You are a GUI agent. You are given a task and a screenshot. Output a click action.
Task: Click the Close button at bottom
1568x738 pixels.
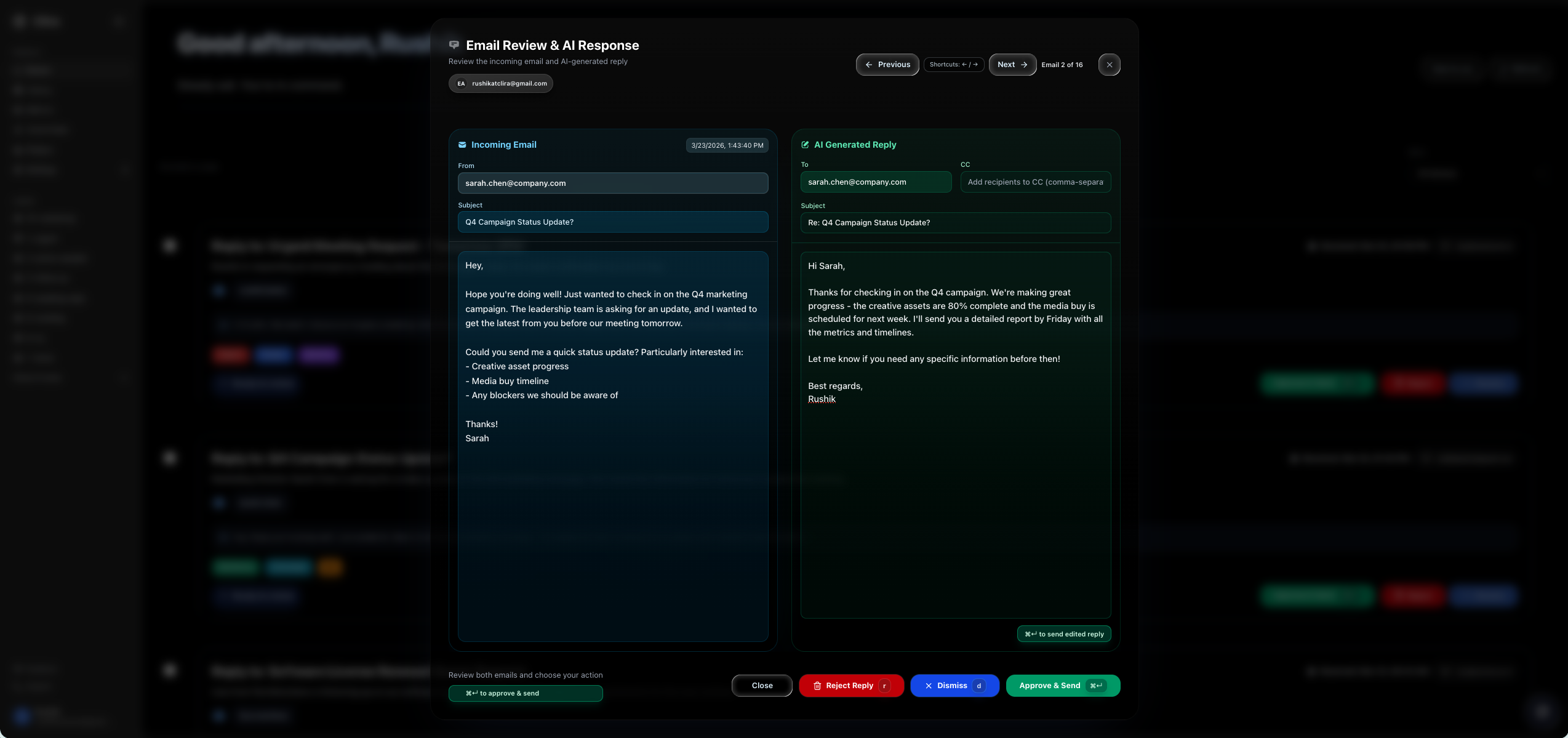[762, 686]
